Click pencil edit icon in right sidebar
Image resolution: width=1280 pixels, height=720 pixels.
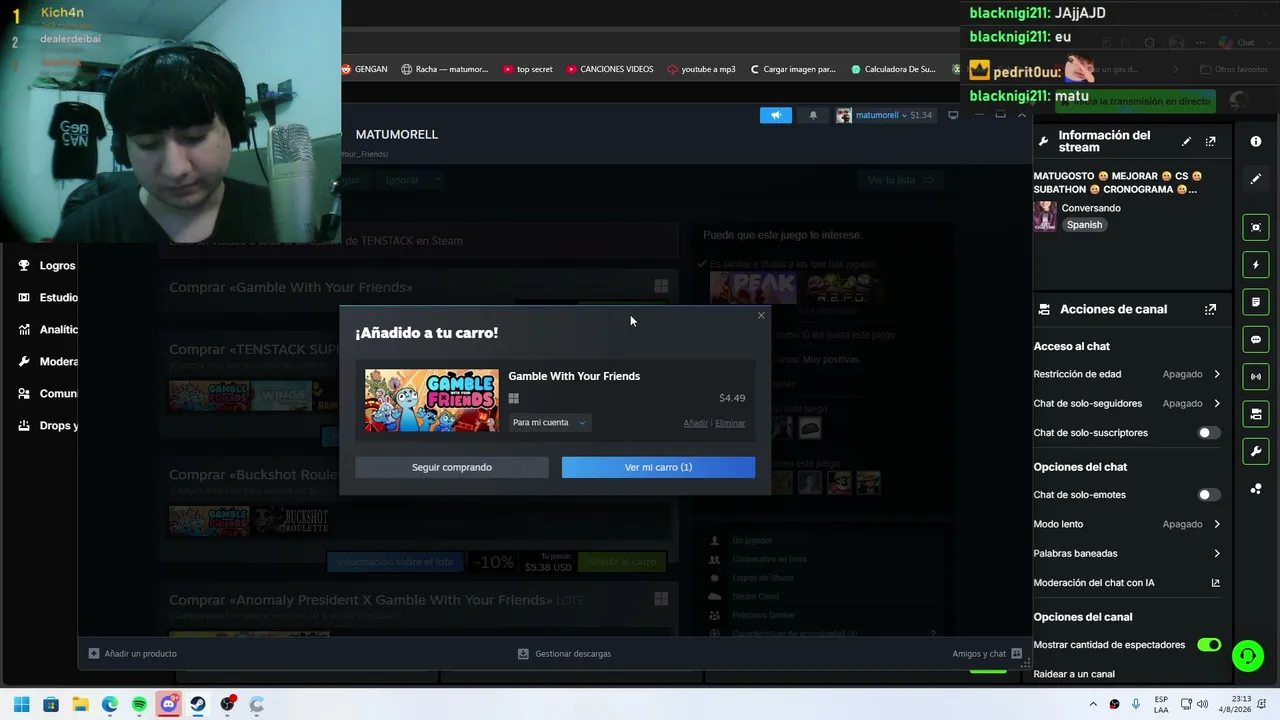pyautogui.click(x=1256, y=179)
